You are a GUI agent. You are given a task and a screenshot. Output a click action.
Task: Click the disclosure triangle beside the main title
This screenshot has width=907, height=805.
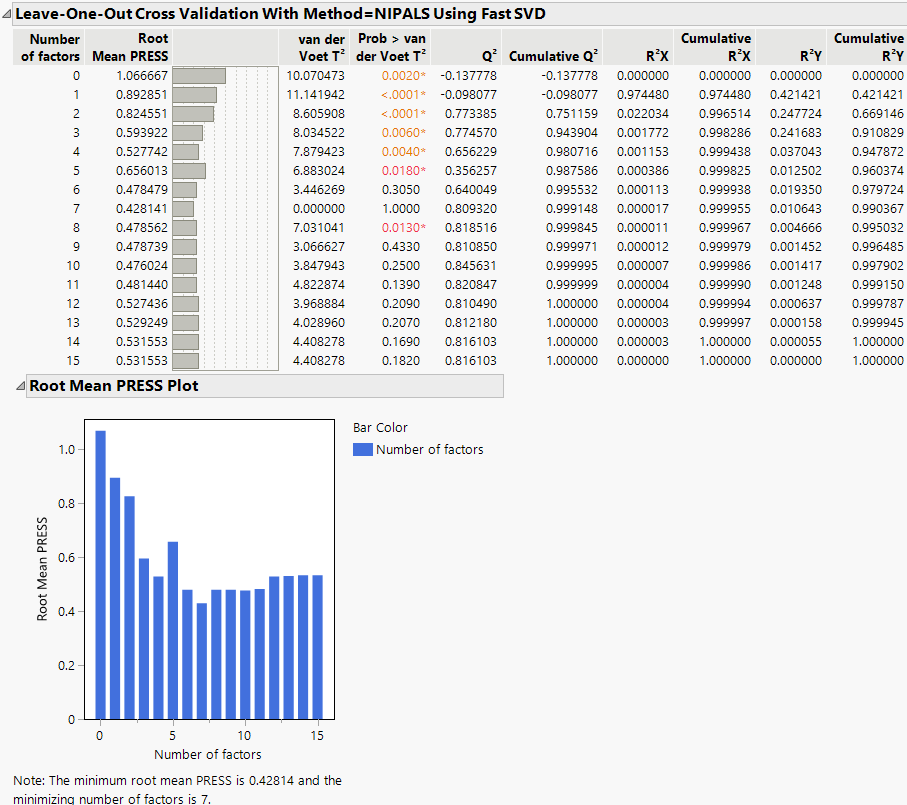coord(8,14)
